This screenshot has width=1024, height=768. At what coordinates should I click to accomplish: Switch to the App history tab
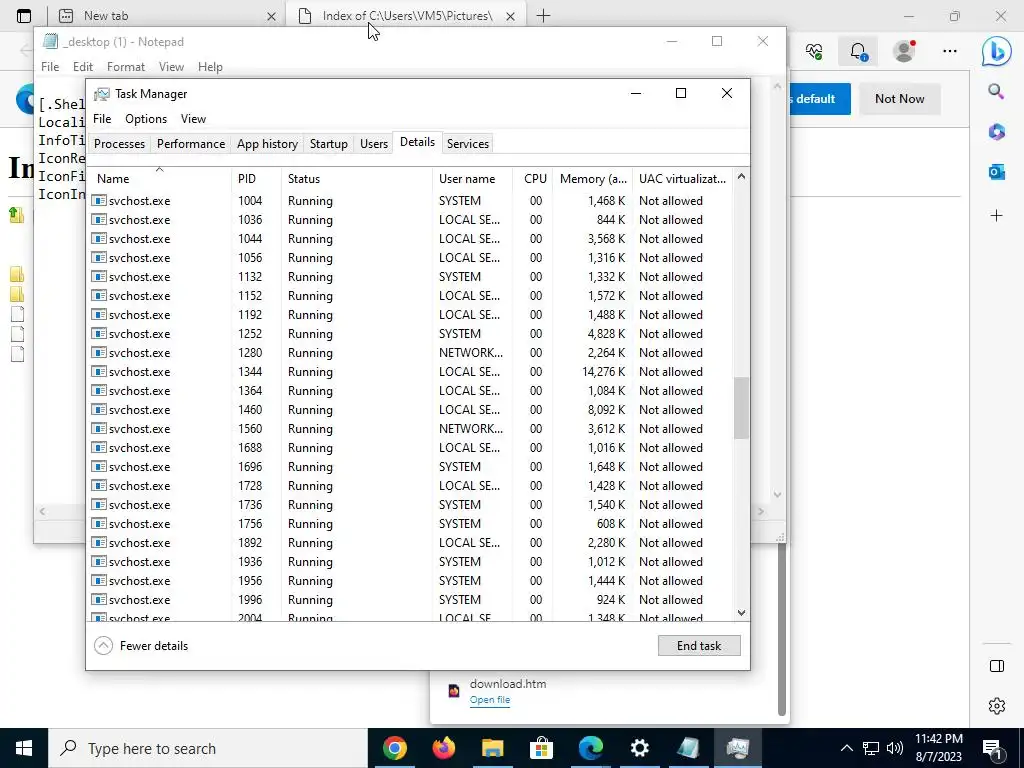click(267, 144)
